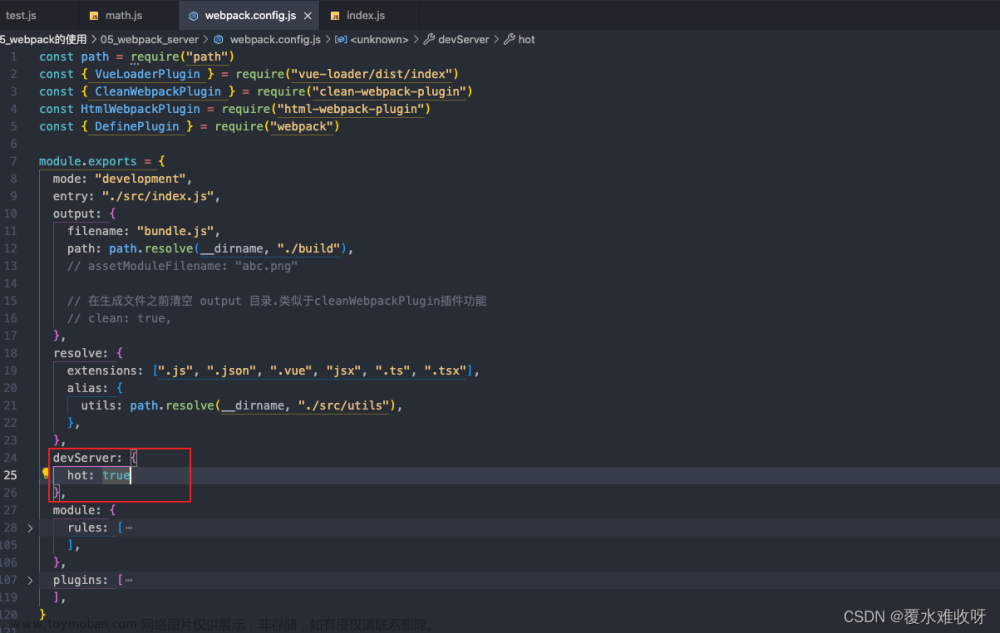Click the resolve key on line 18

[x=77, y=353]
